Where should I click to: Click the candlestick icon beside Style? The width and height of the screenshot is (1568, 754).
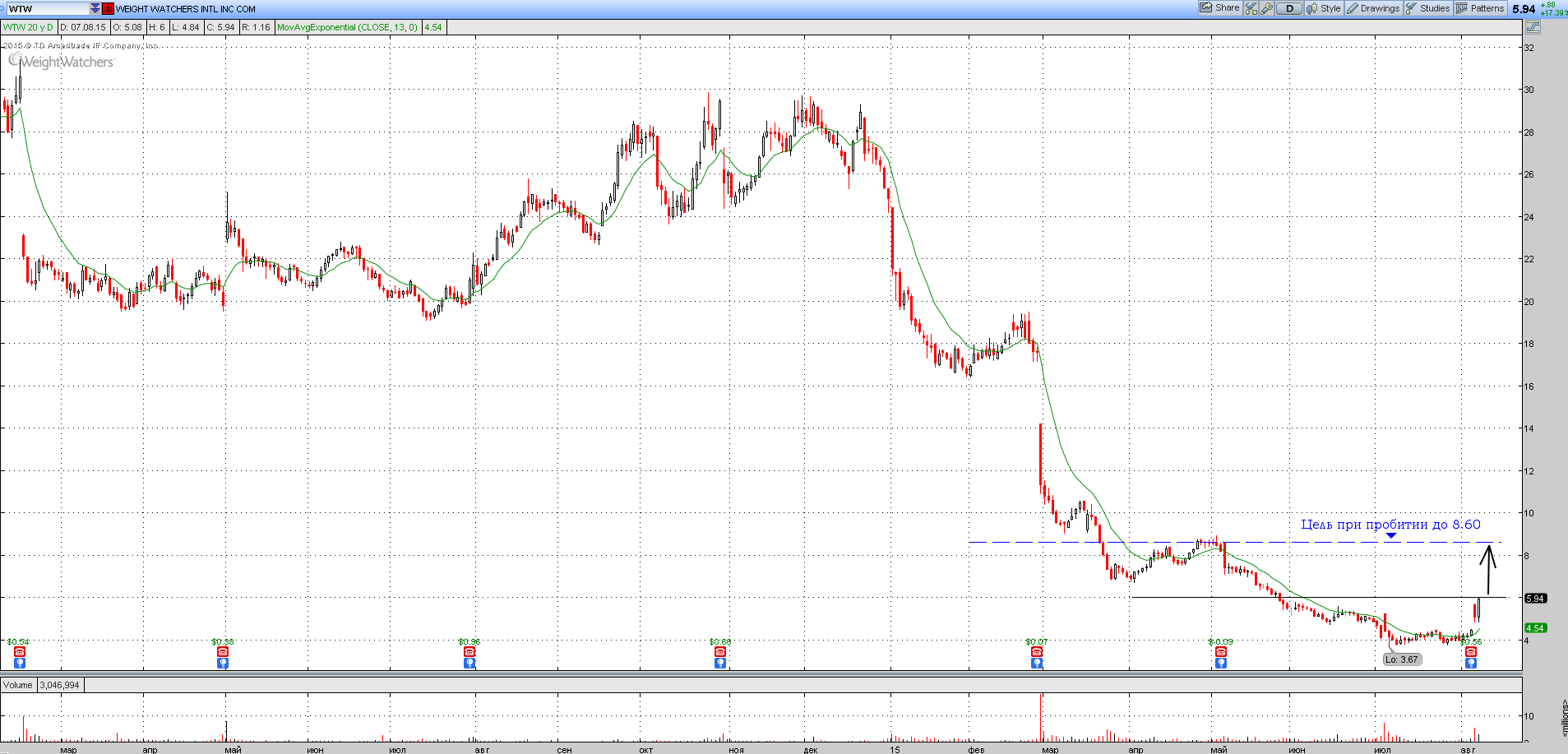coord(1312,8)
